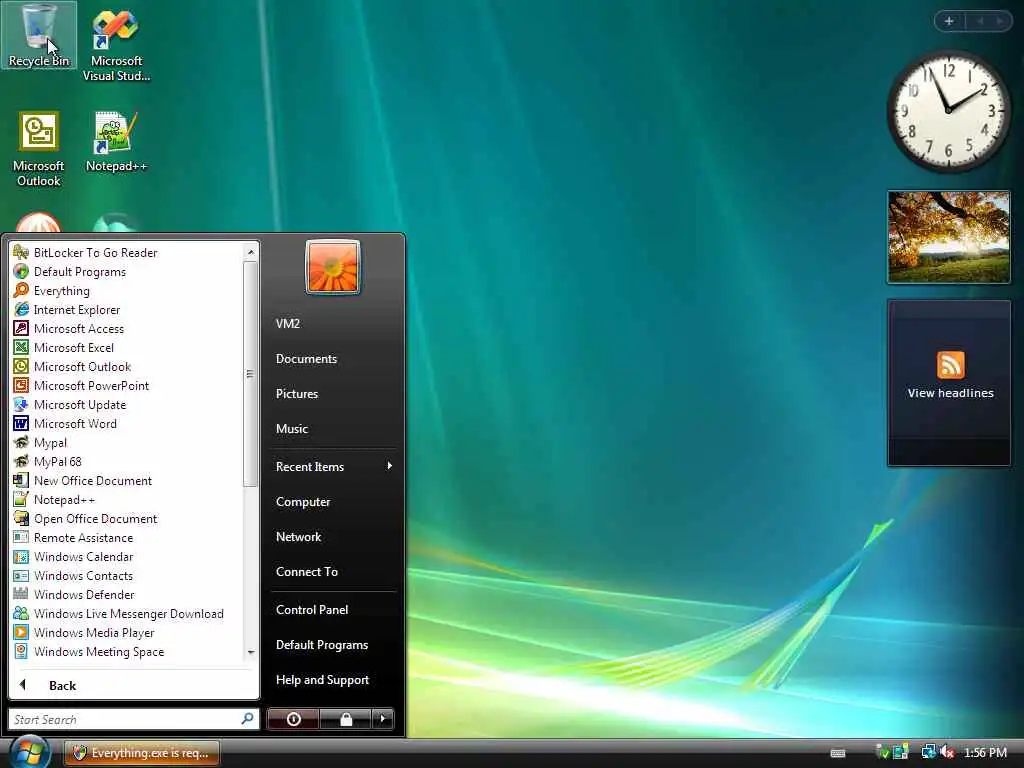Click BitLocker To Go Reader icon in Start menu

(21, 253)
